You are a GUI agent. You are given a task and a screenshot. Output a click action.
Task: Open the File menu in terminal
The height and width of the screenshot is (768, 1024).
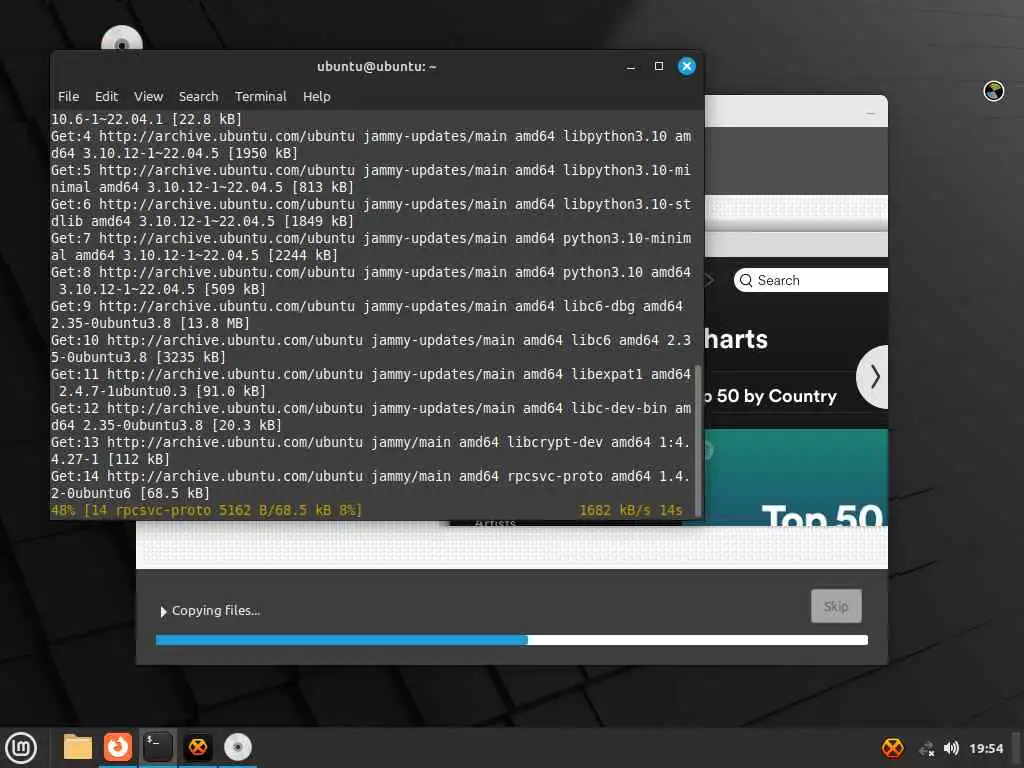(x=68, y=97)
